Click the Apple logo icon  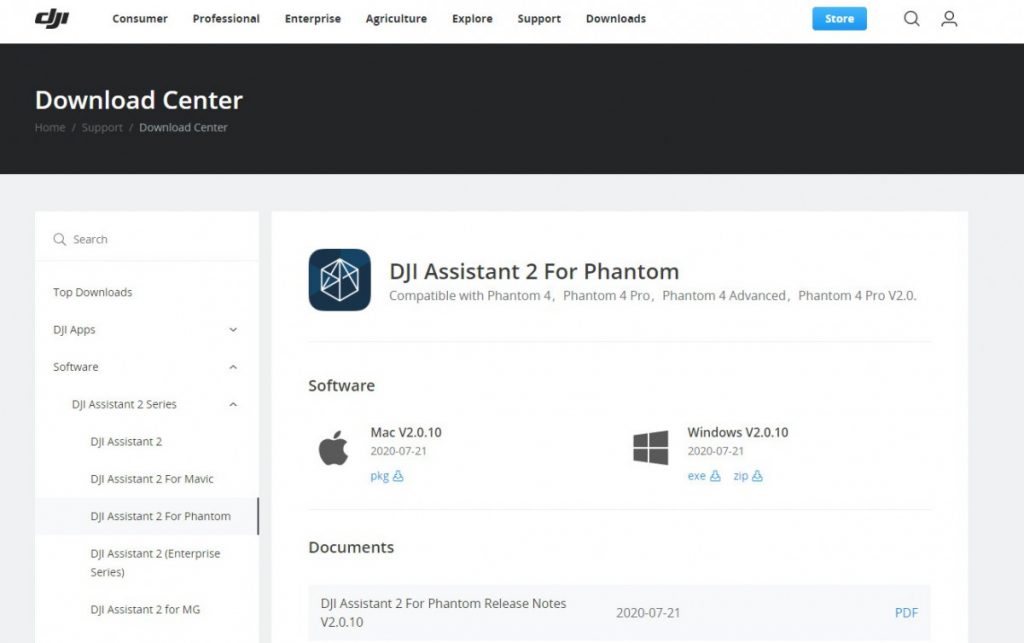pyautogui.click(x=333, y=448)
